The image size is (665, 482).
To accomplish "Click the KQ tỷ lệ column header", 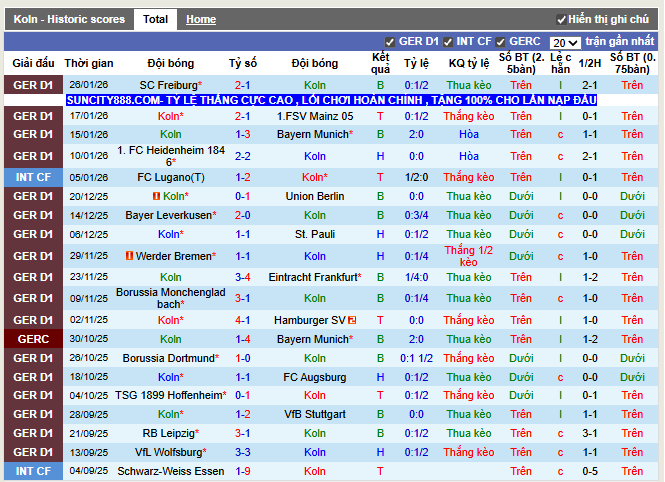I will [x=469, y=63].
